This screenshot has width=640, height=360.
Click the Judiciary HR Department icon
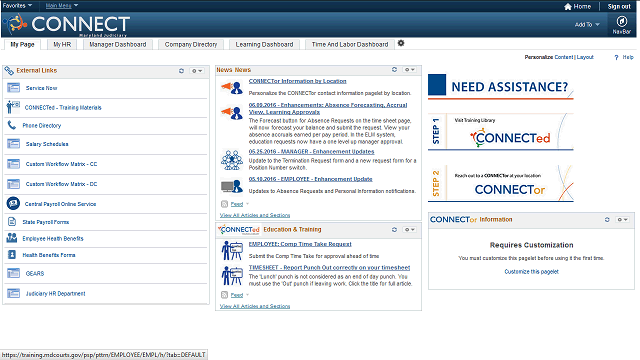pyautogui.click(x=13, y=293)
